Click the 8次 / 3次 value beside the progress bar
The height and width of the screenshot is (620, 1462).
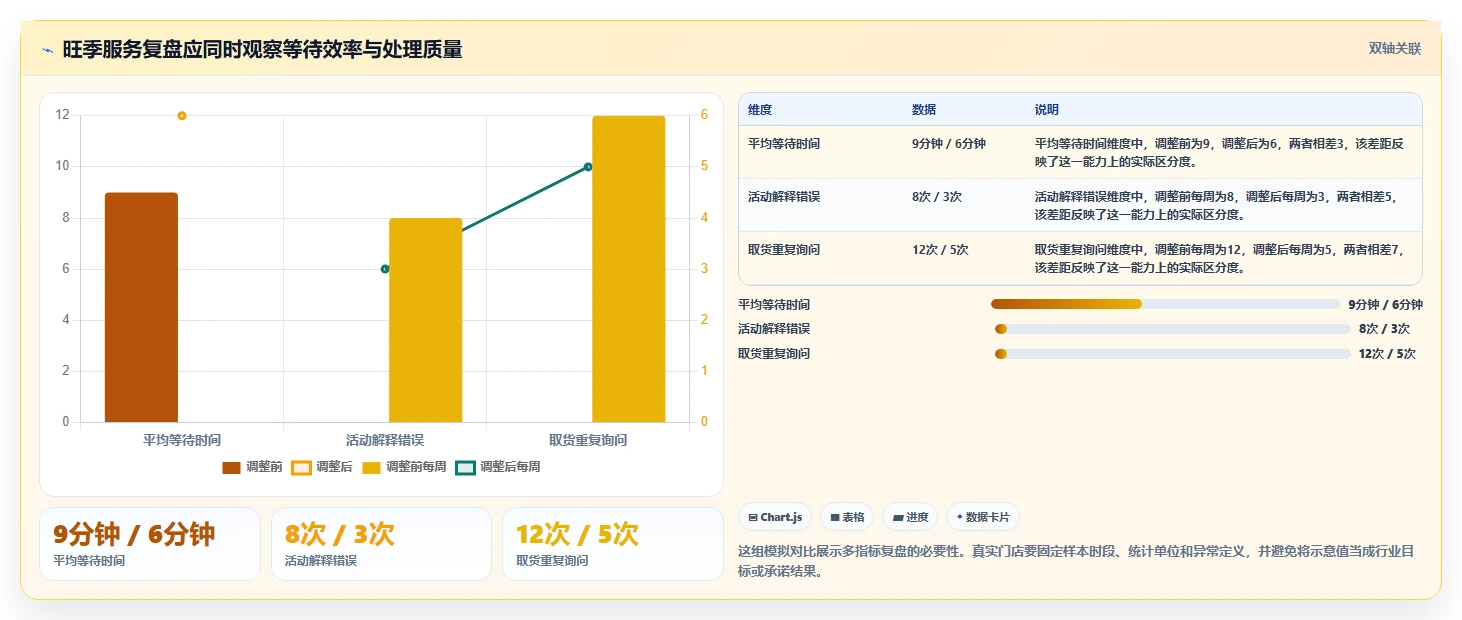pyautogui.click(x=1384, y=329)
